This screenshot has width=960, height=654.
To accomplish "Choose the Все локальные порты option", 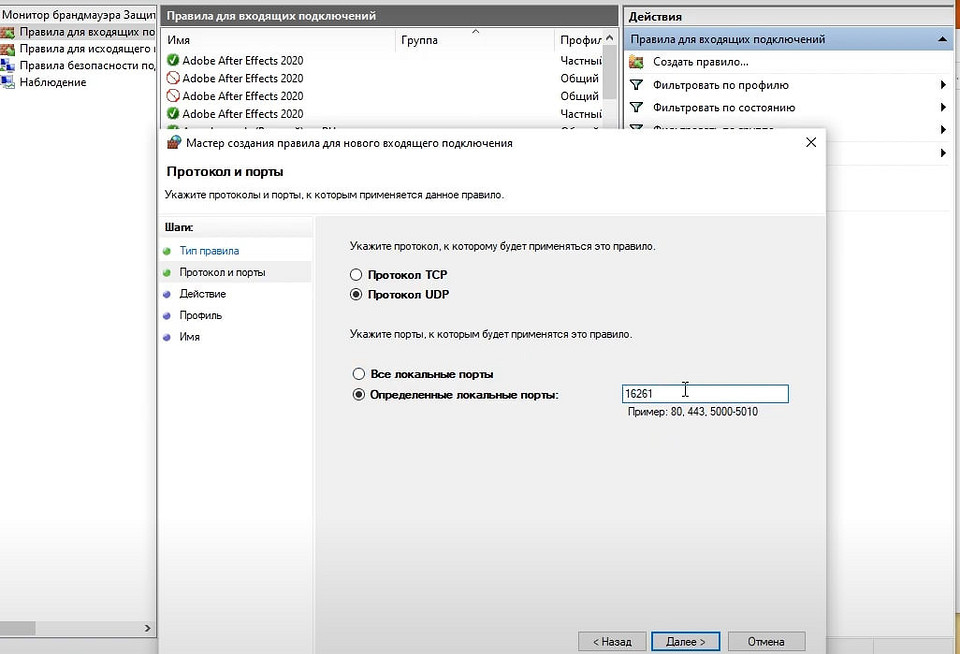I will [359, 374].
